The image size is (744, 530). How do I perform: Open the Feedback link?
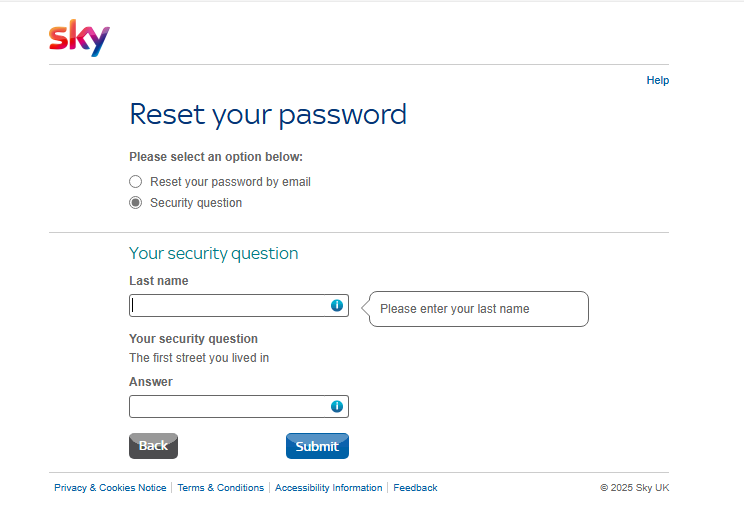pos(415,488)
